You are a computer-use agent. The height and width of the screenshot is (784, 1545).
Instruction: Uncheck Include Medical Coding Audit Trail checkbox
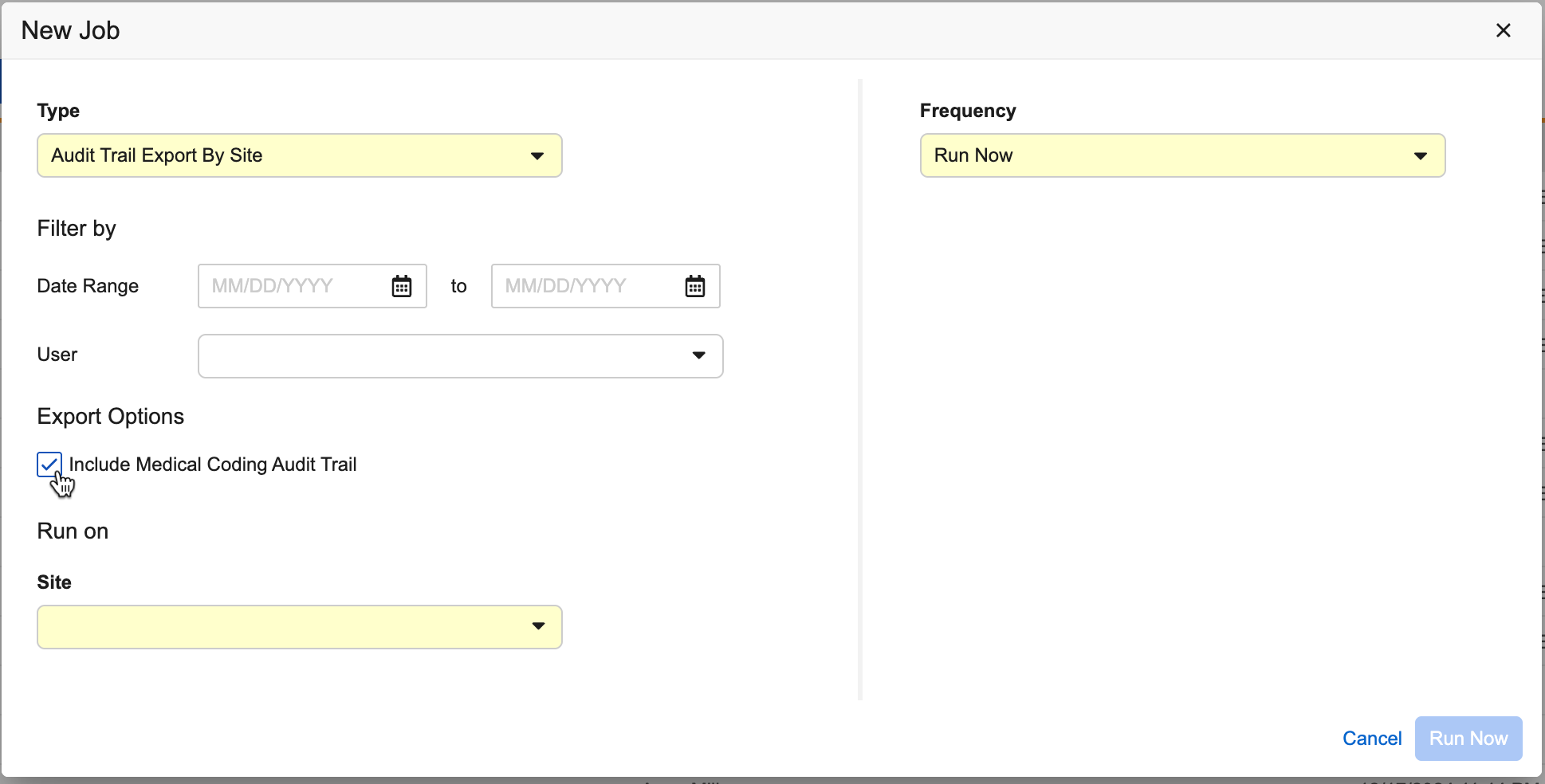coord(49,465)
